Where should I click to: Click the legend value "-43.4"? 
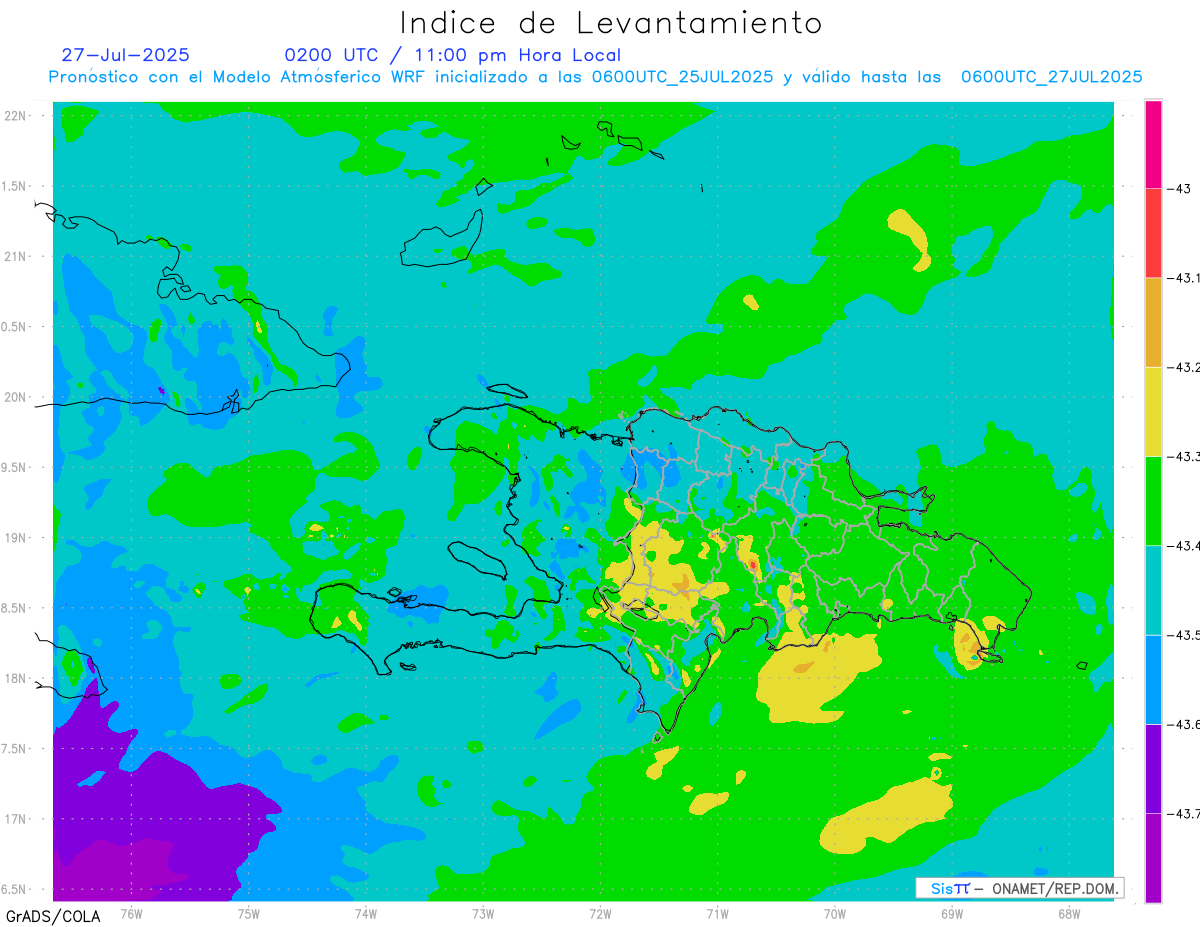click(x=1184, y=545)
